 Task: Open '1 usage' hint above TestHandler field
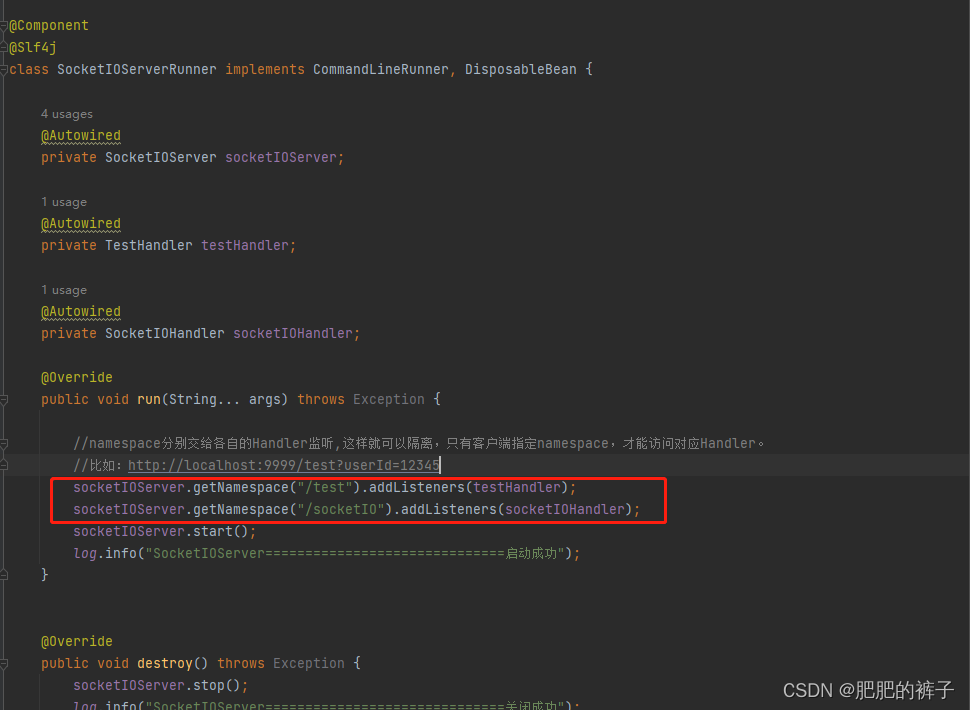[x=64, y=202]
